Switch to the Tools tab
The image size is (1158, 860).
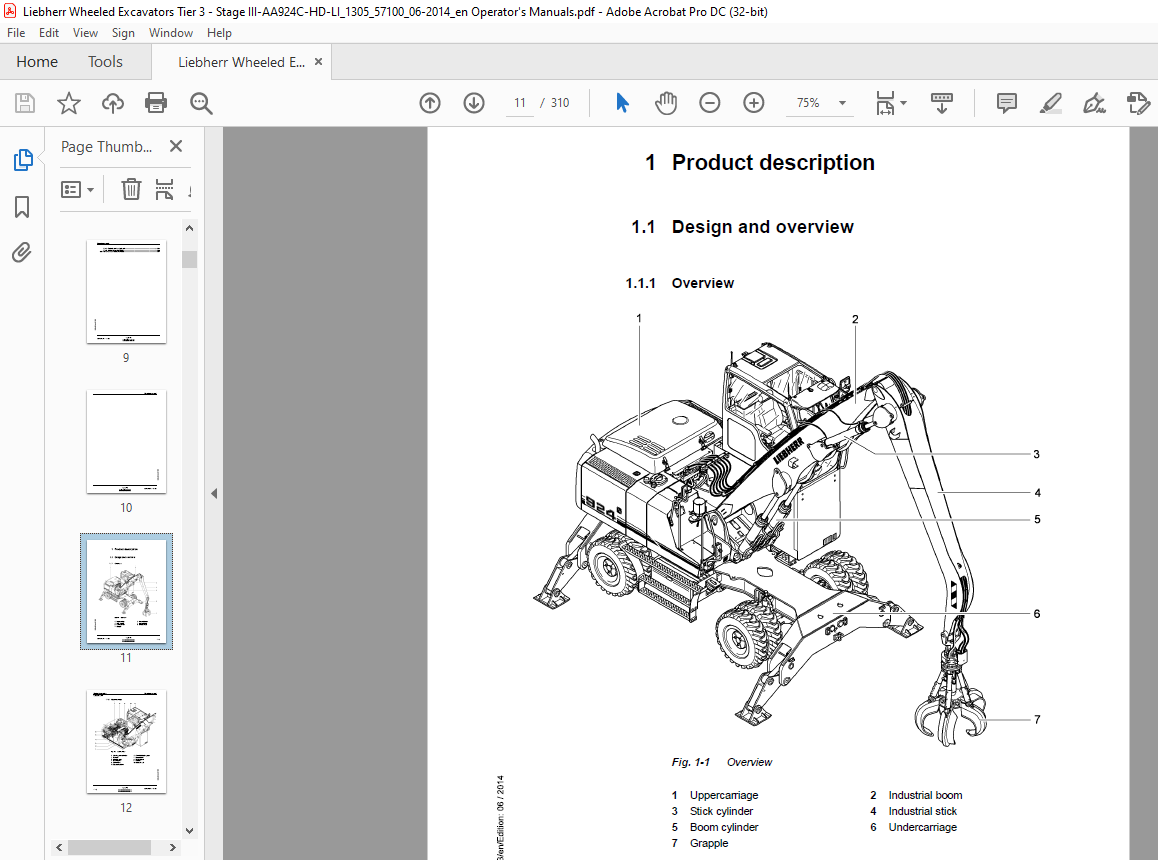click(x=105, y=61)
